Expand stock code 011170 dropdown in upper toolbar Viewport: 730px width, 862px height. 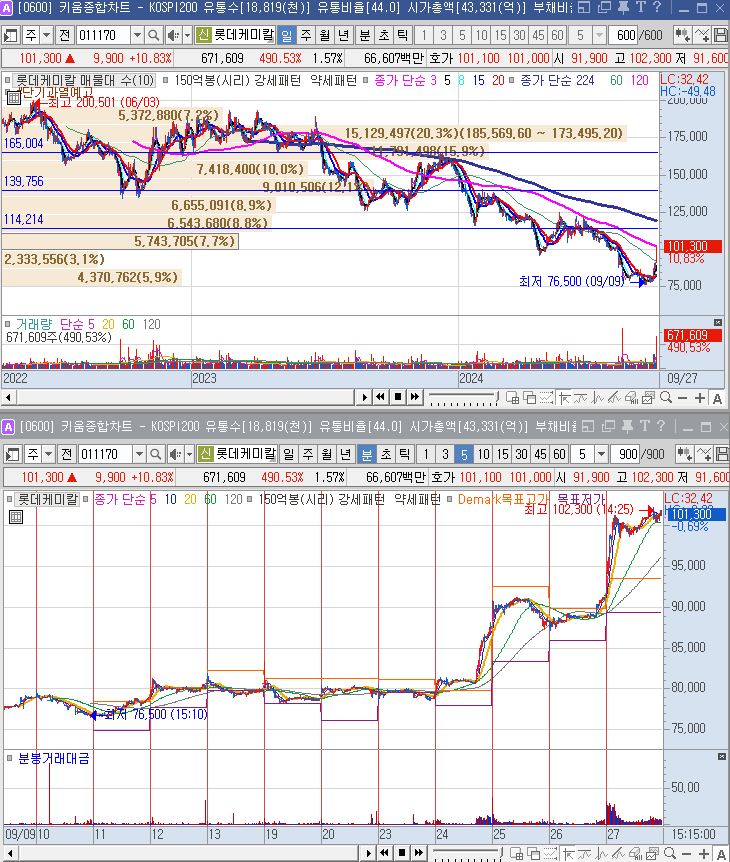(137, 36)
